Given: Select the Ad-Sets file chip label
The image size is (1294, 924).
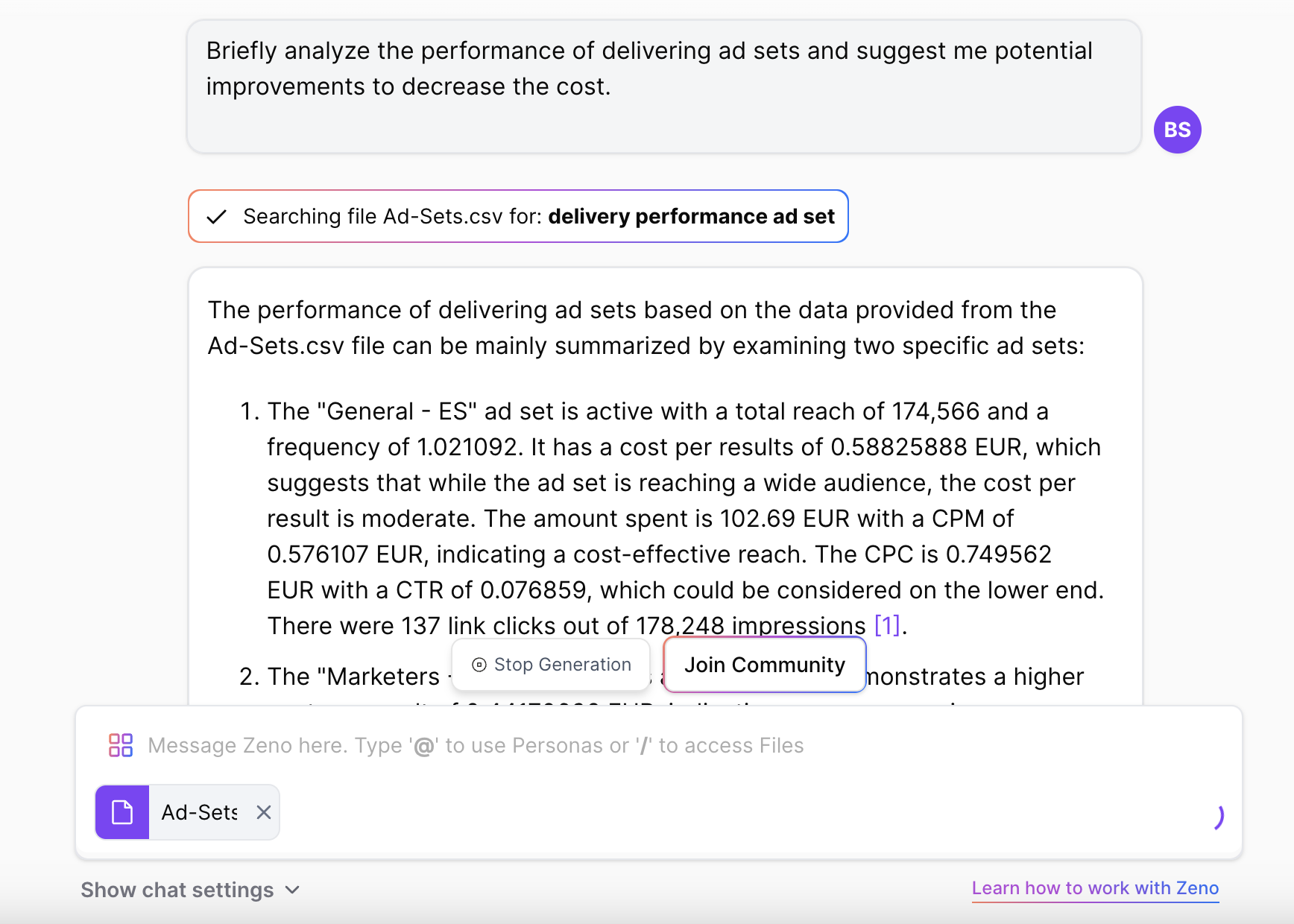Looking at the screenshot, I should tap(199, 812).
